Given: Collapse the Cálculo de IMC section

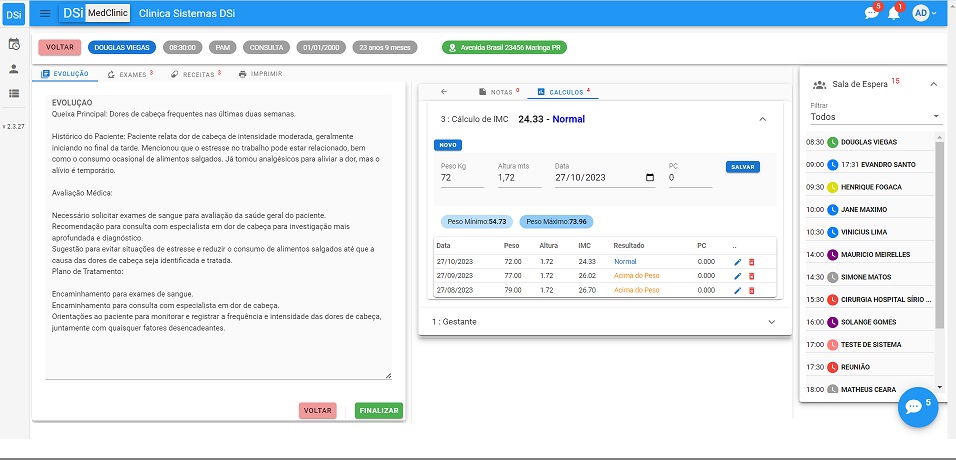Looking at the screenshot, I should 762,119.
